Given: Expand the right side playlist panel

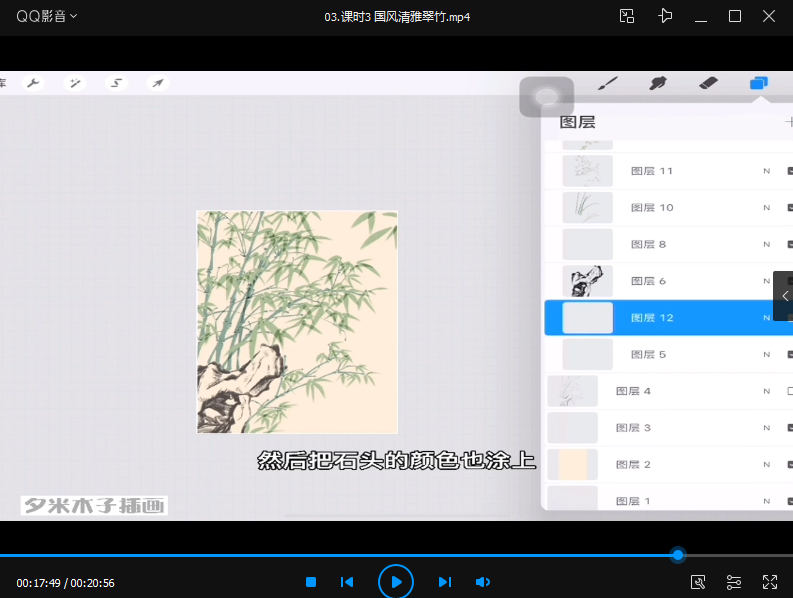Looking at the screenshot, I should point(784,296).
